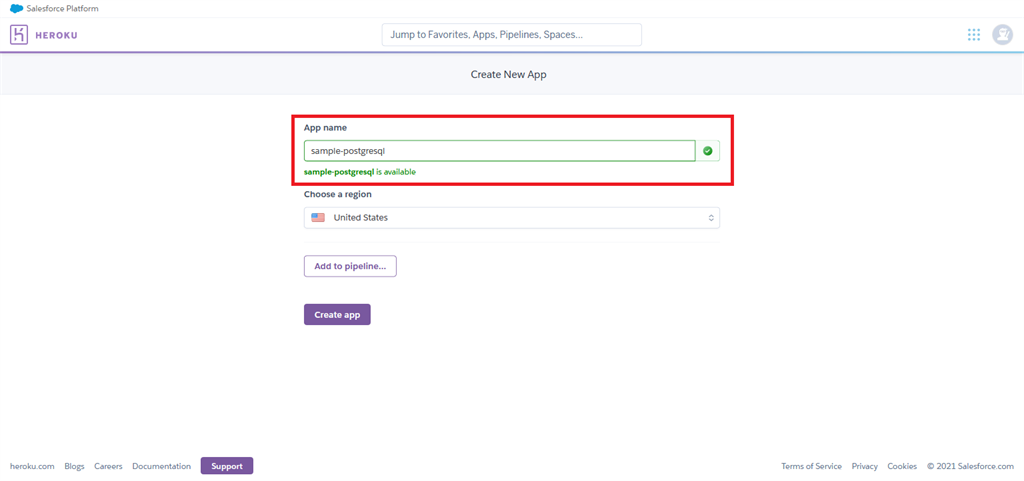Open the Privacy footer link
The image size is (1024, 481).
pyautogui.click(x=865, y=466)
